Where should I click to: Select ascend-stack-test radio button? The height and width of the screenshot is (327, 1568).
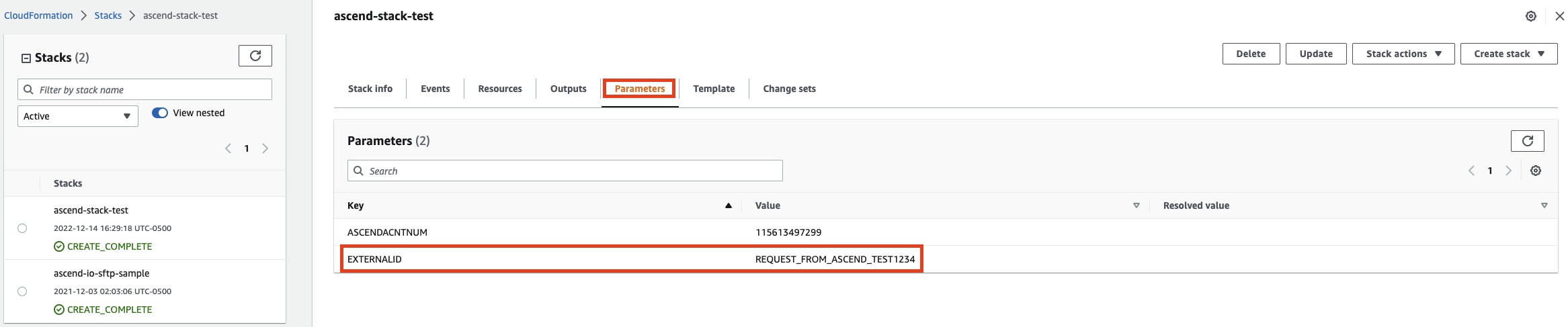(22, 228)
